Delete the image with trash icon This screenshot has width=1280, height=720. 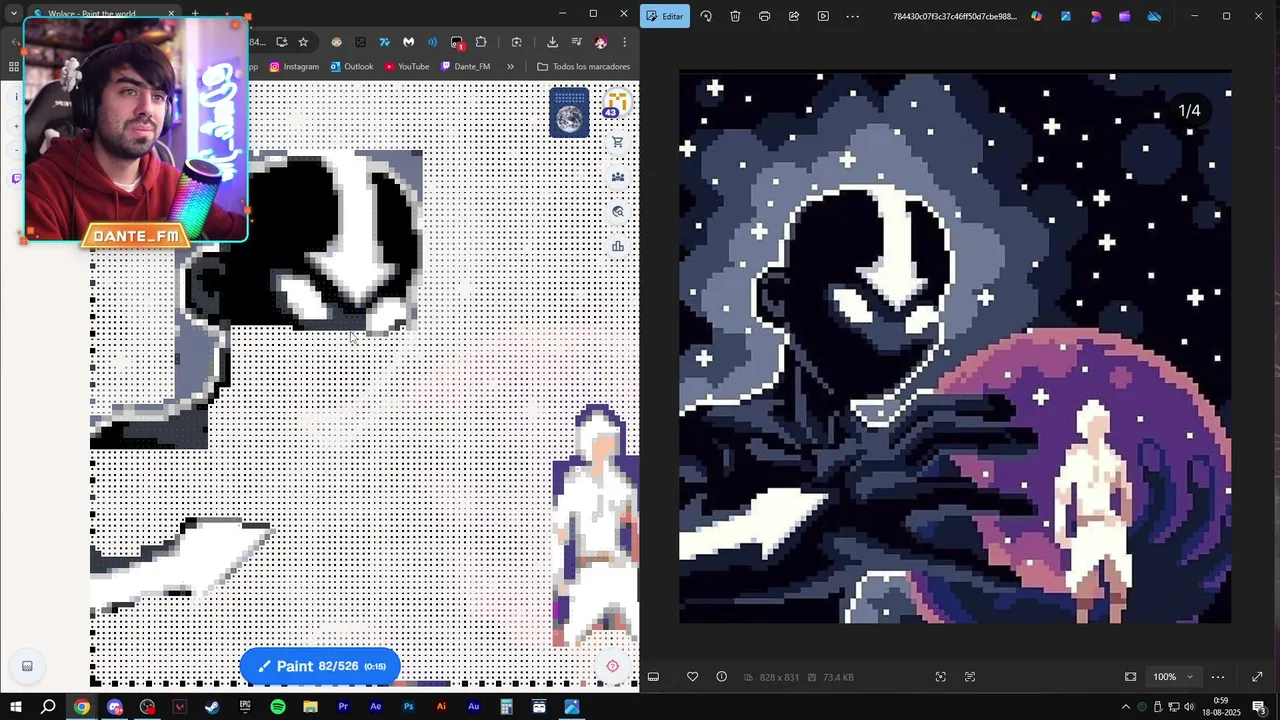click(x=735, y=16)
